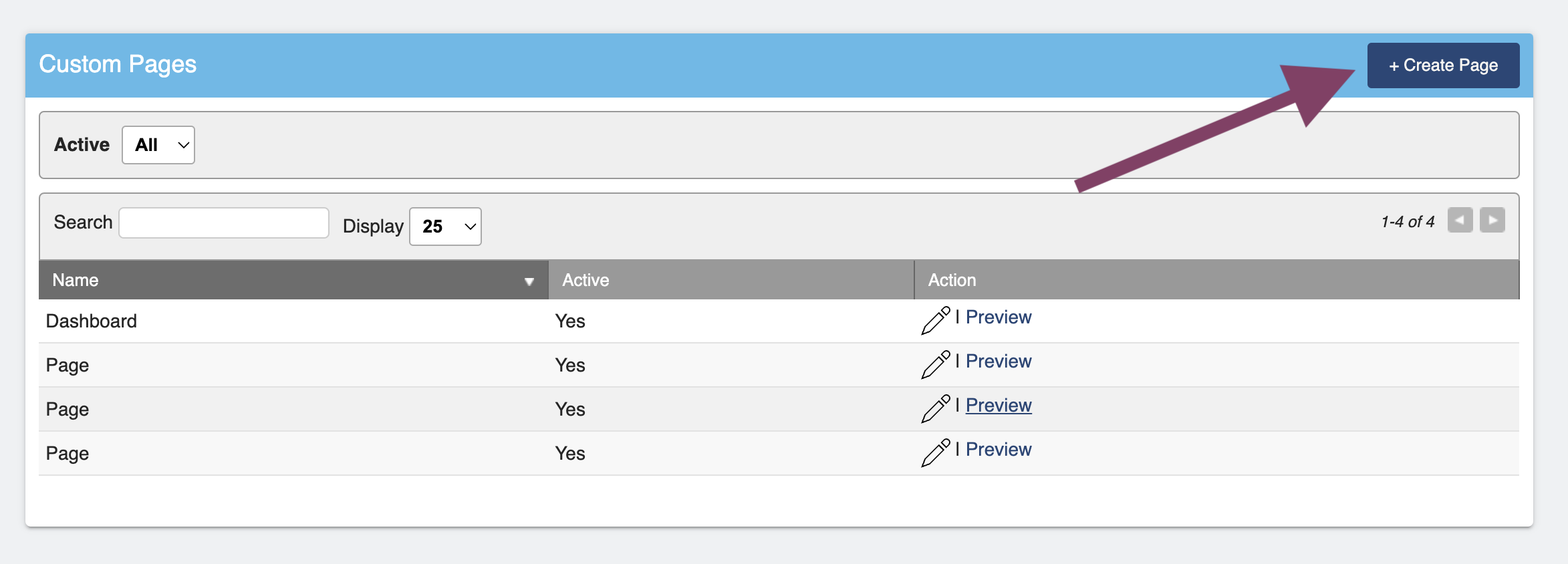
Task: Click Yes in the Dashboard row
Action: point(570,321)
